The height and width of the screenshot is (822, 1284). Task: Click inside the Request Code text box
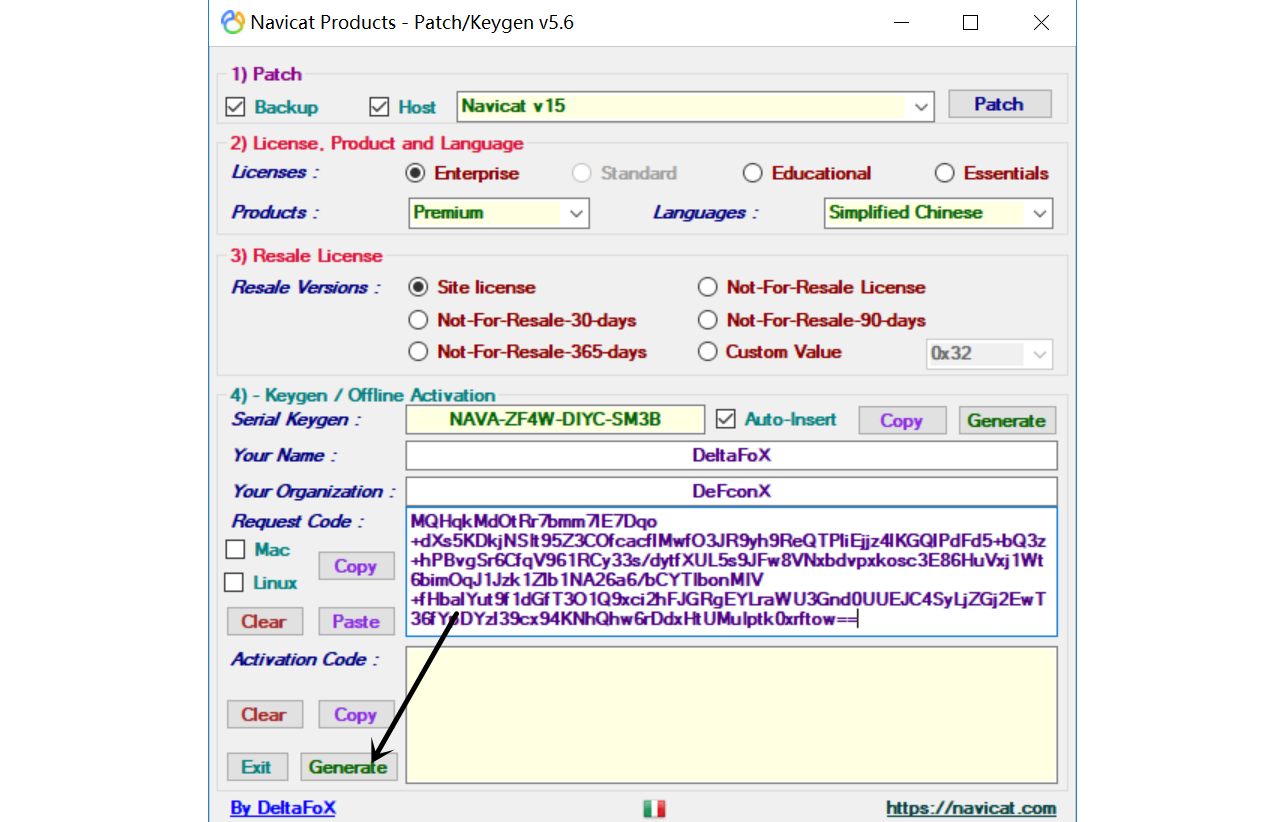[731, 571]
